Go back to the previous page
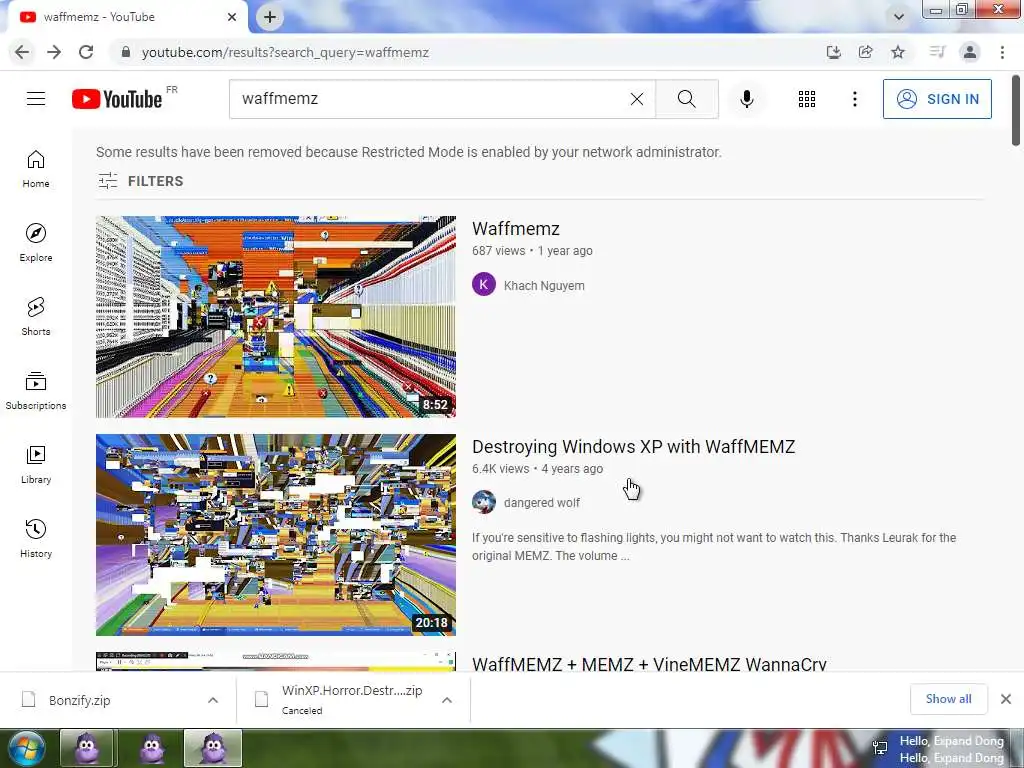Screen dimensions: 1024x768 [22, 52]
